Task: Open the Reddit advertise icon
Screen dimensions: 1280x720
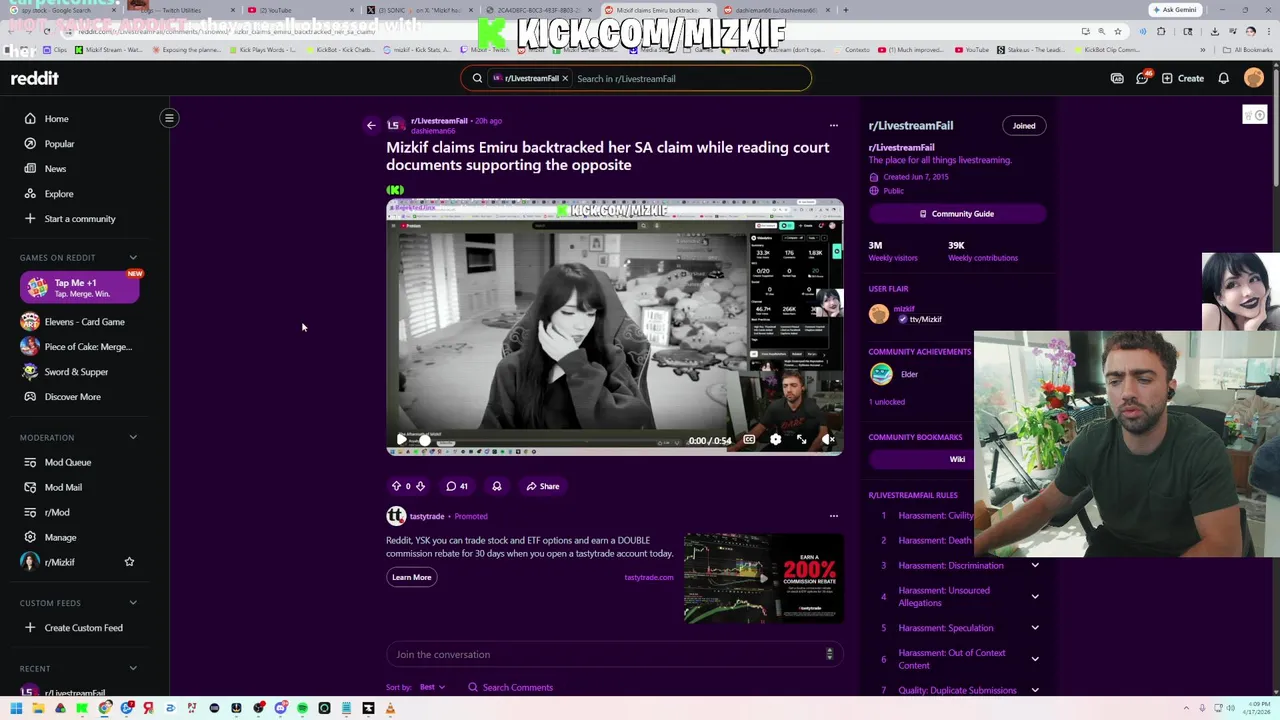Action: pos(1117,78)
